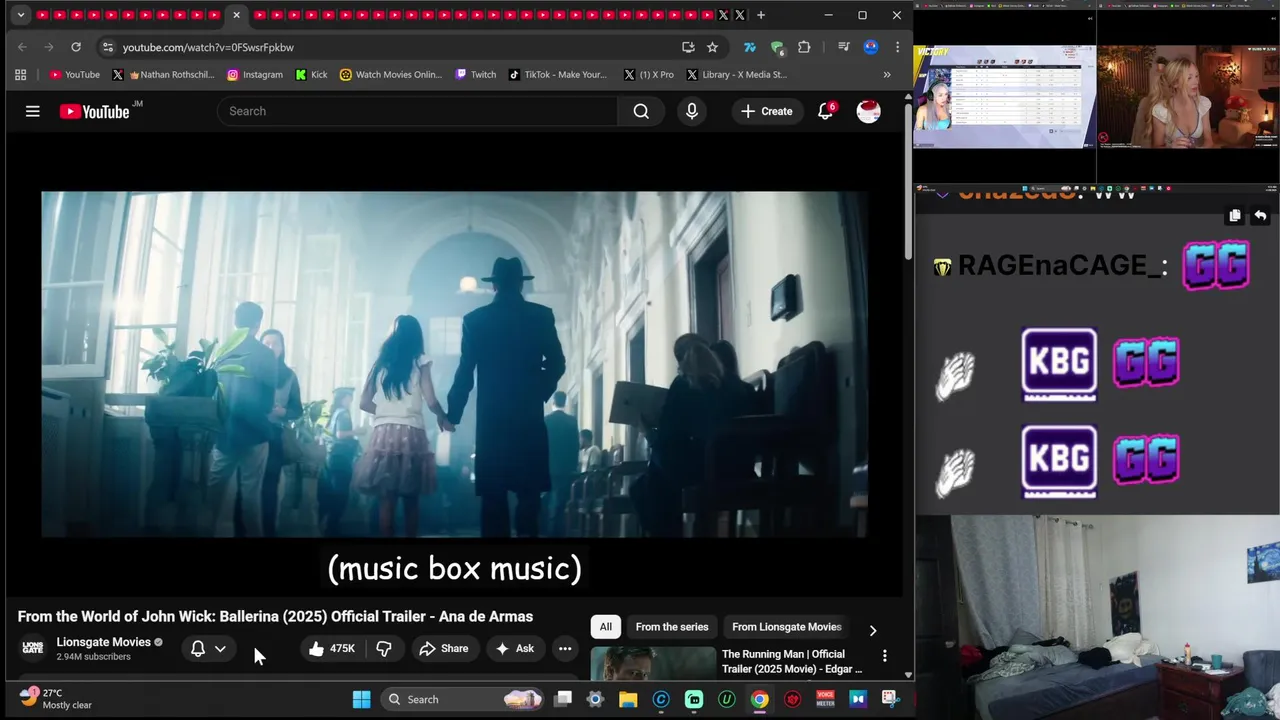The height and width of the screenshot is (720, 1280).
Task: Open the more actions menu under the video
Action: coord(565,648)
